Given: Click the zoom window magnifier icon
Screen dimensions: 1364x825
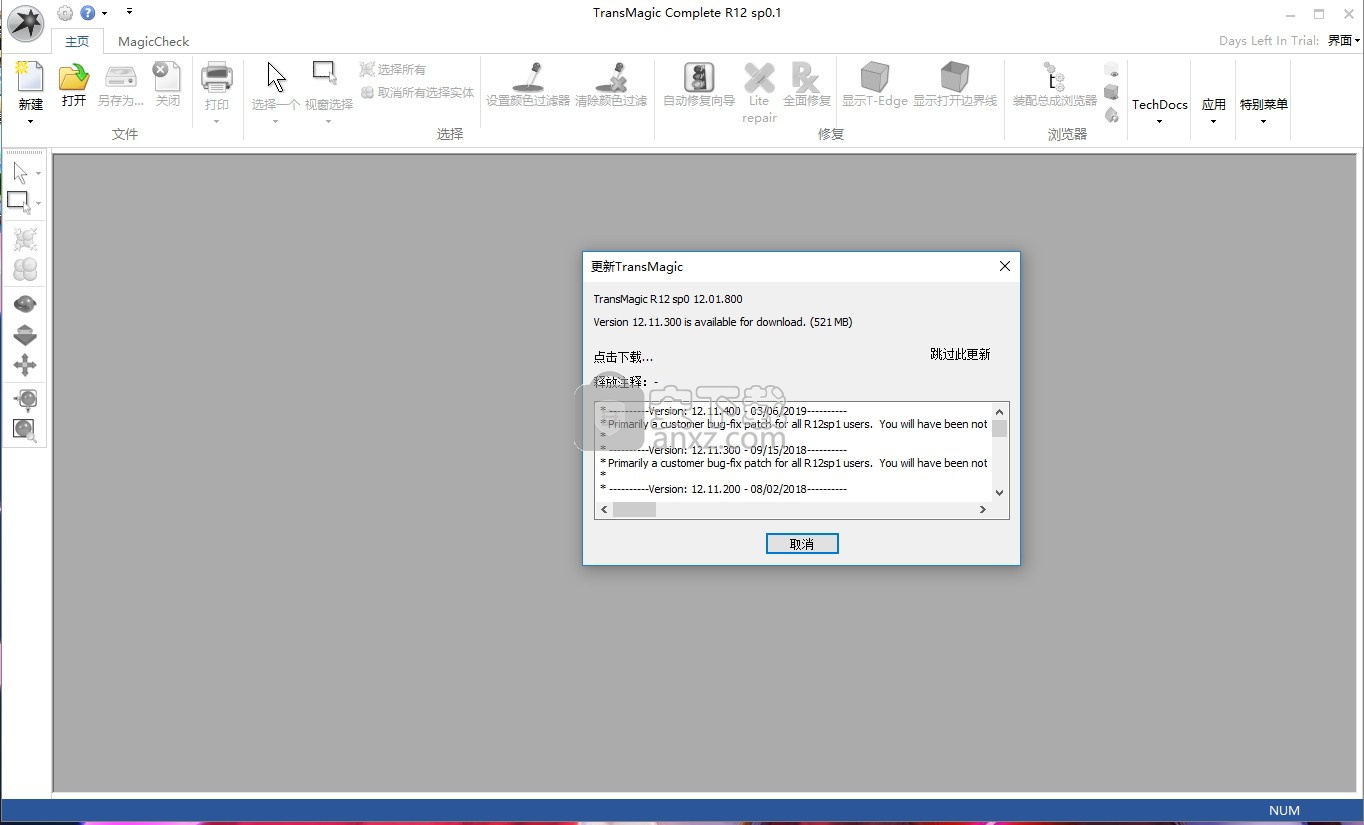Looking at the screenshot, I should click(x=25, y=430).
